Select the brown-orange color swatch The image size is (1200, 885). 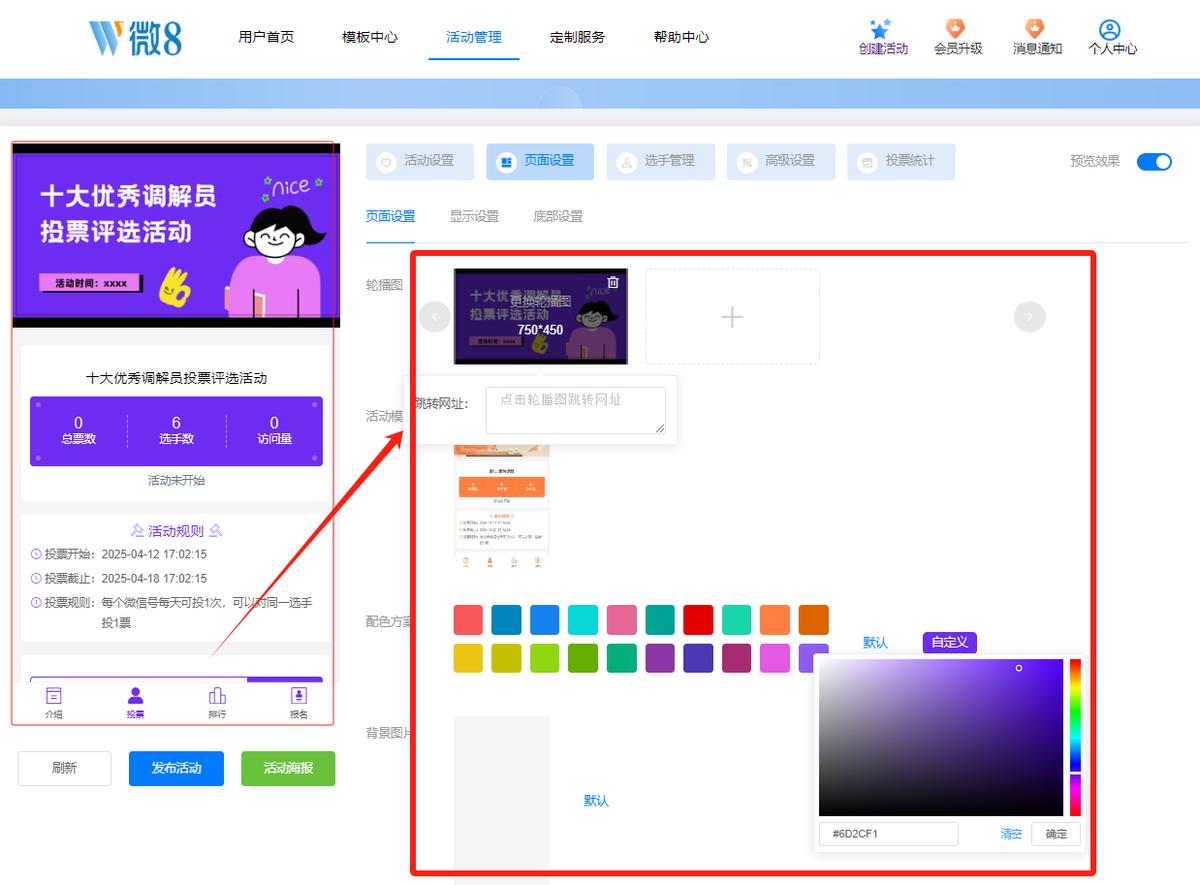click(813, 620)
